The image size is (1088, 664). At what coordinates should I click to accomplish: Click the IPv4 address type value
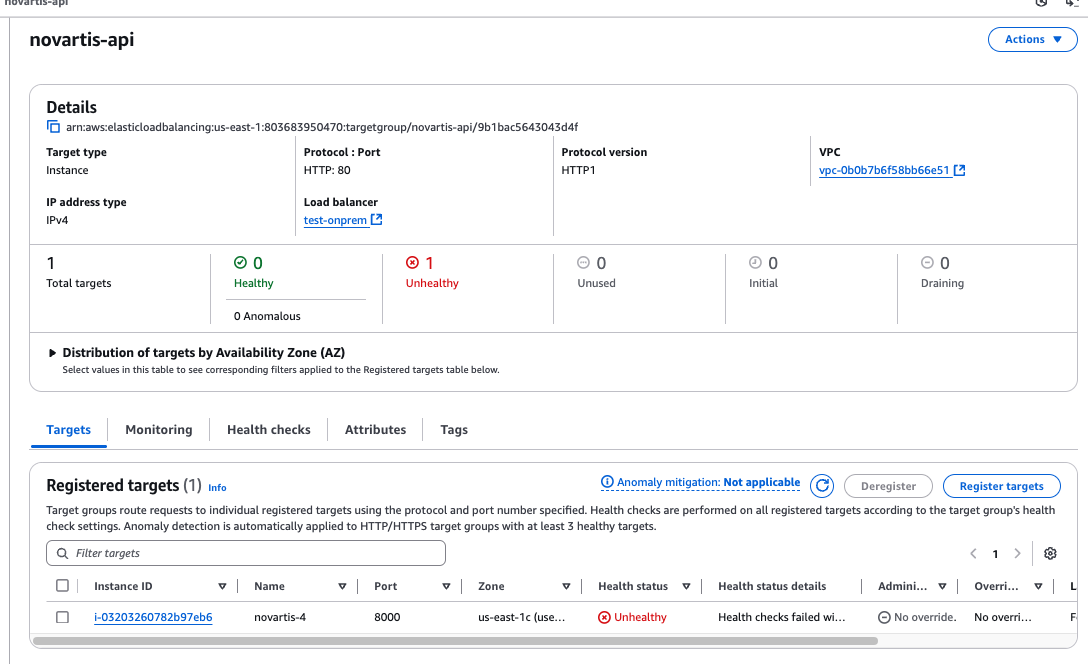[57, 220]
